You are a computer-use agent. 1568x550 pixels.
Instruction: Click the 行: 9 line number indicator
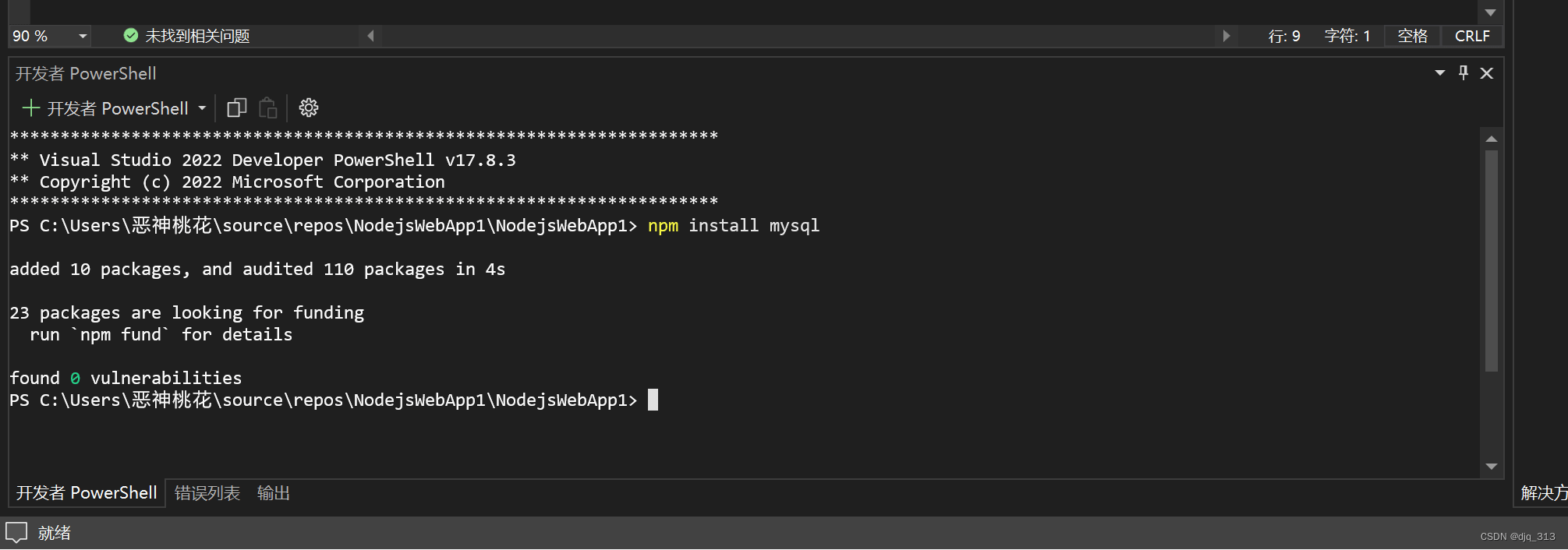pos(1284,36)
